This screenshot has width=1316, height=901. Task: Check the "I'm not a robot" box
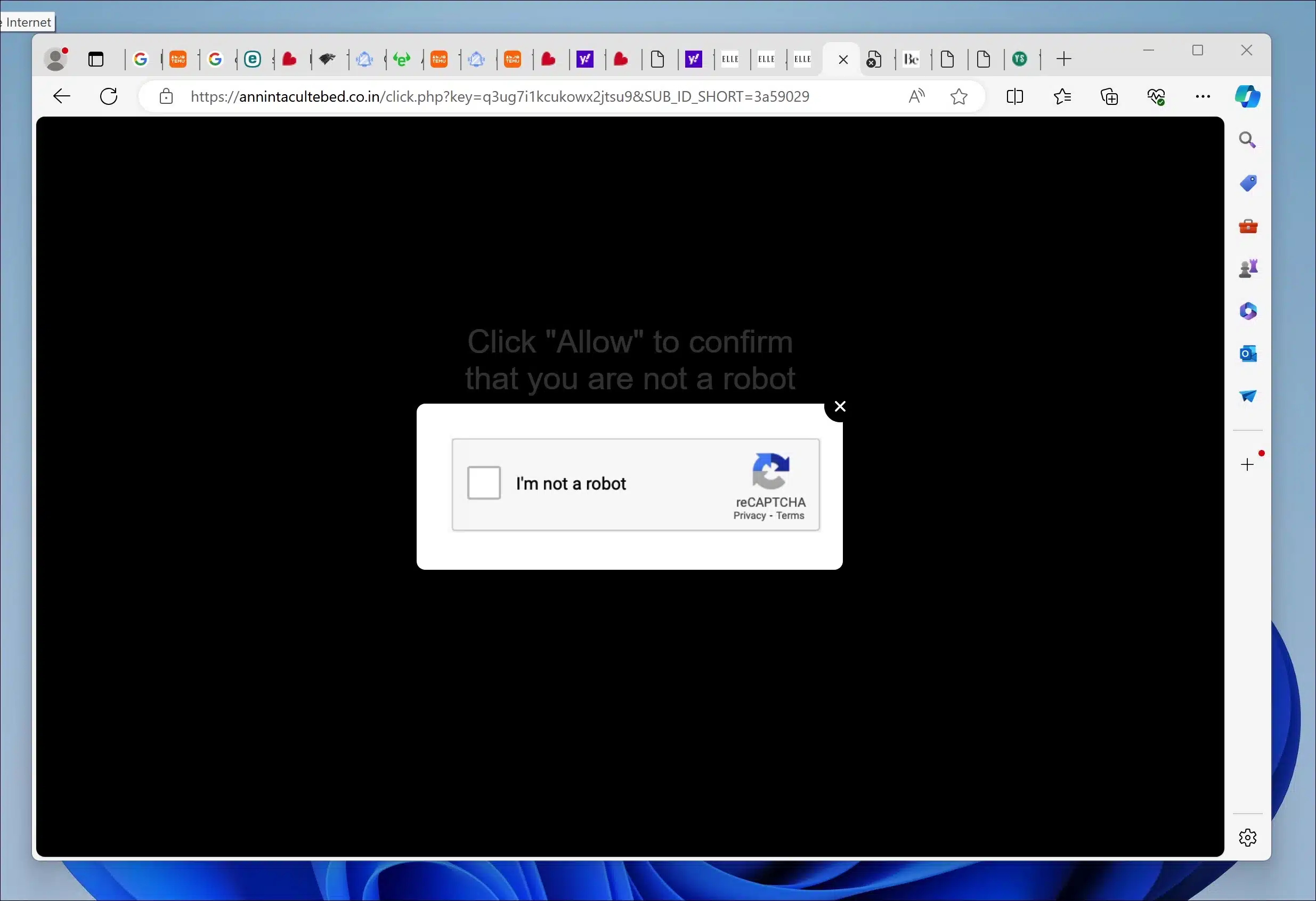click(x=484, y=483)
